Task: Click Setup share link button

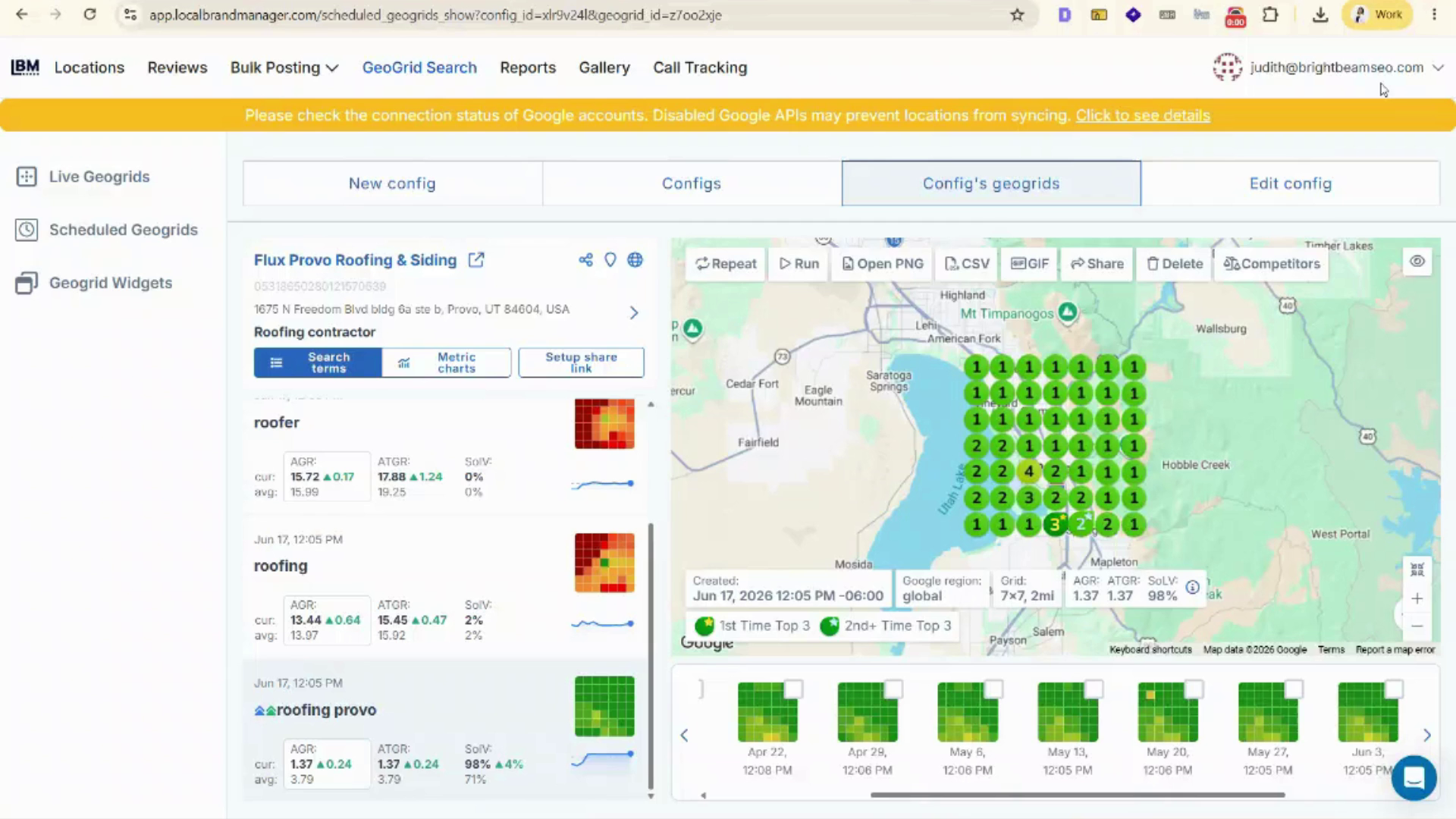Action: (581, 362)
